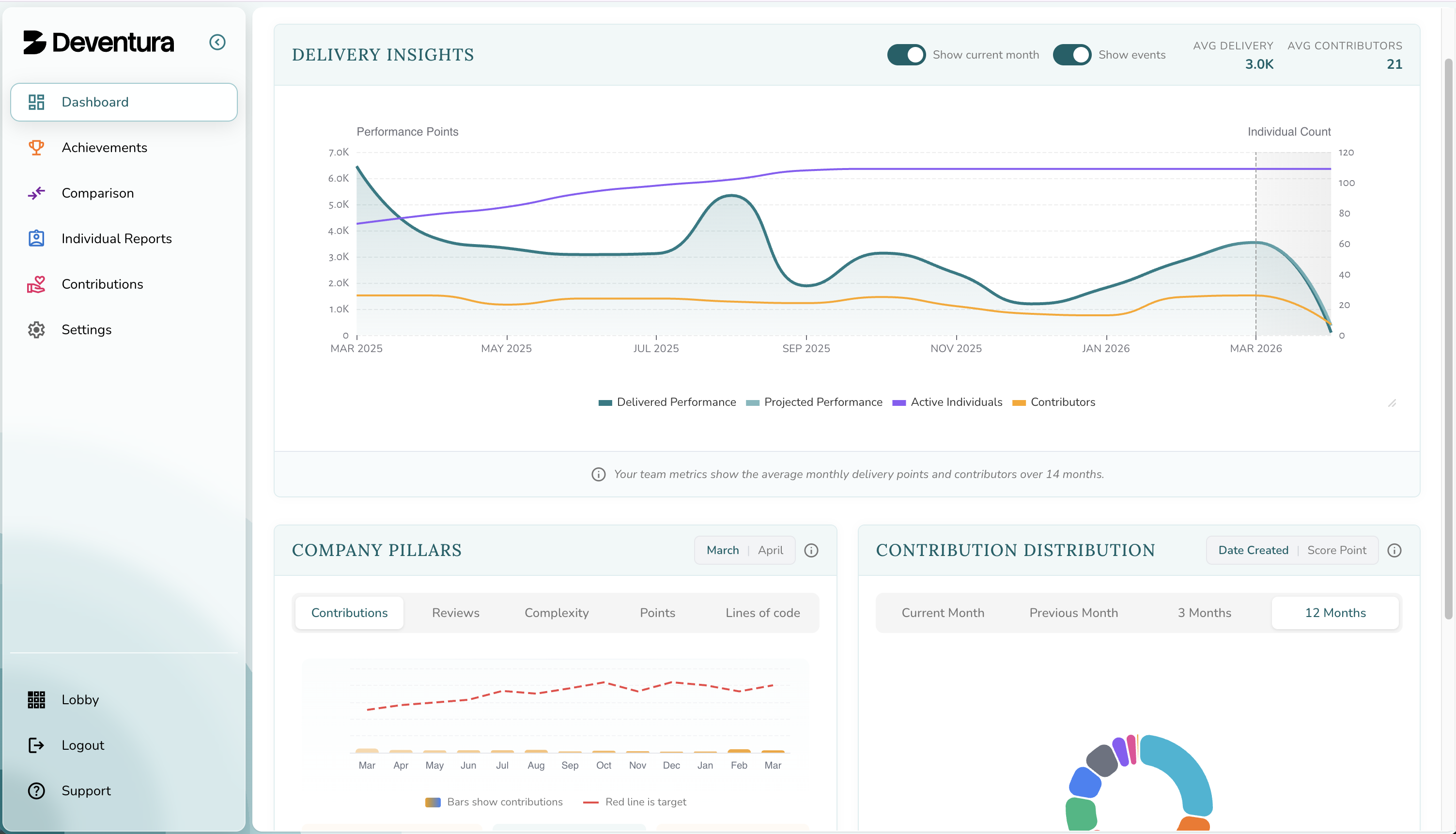Sort contributions by Score Point
Screen dimensions: 1456x834
point(1337,550)
